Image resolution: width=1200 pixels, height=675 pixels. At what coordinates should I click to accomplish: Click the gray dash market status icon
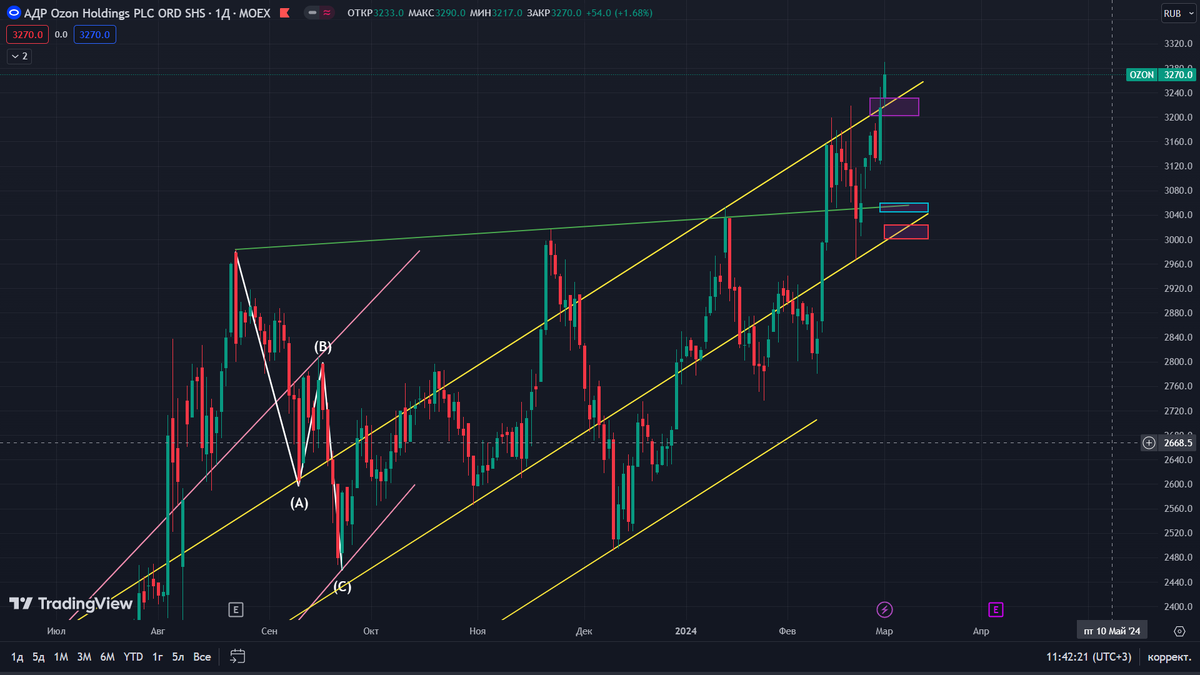[312, 14]
